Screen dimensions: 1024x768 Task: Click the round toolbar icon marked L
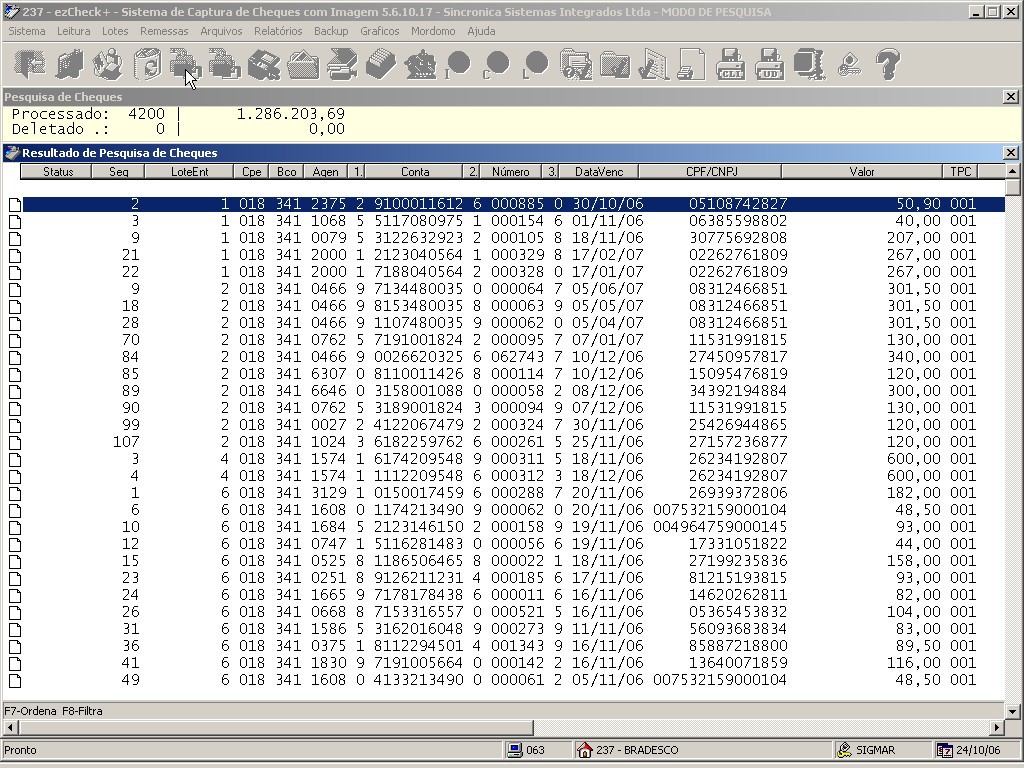click(536, 64)
